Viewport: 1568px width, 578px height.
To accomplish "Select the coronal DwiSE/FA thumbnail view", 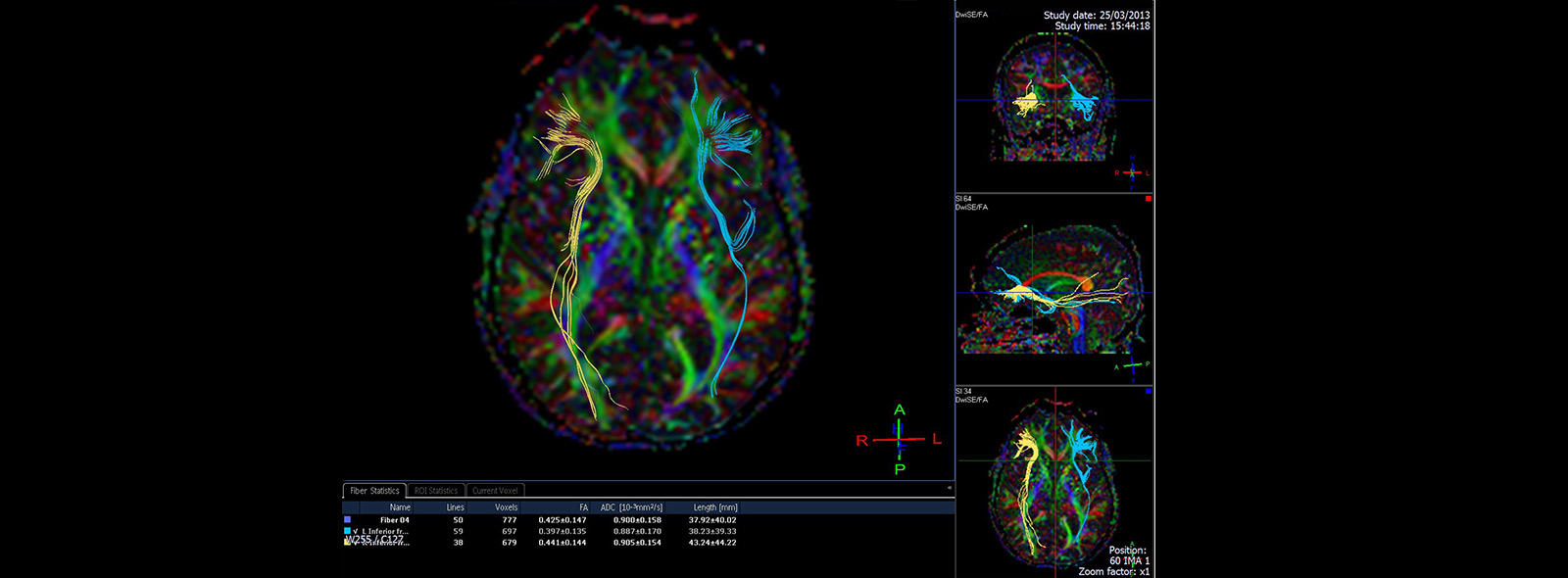I will tap(1053, 98).
